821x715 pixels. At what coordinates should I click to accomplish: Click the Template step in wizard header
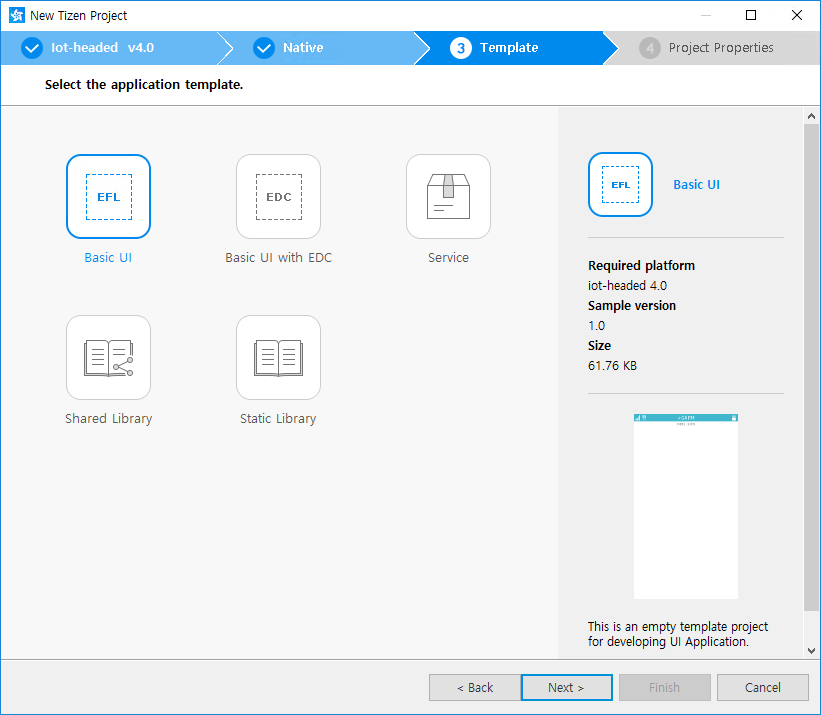(x=508, y=48)
